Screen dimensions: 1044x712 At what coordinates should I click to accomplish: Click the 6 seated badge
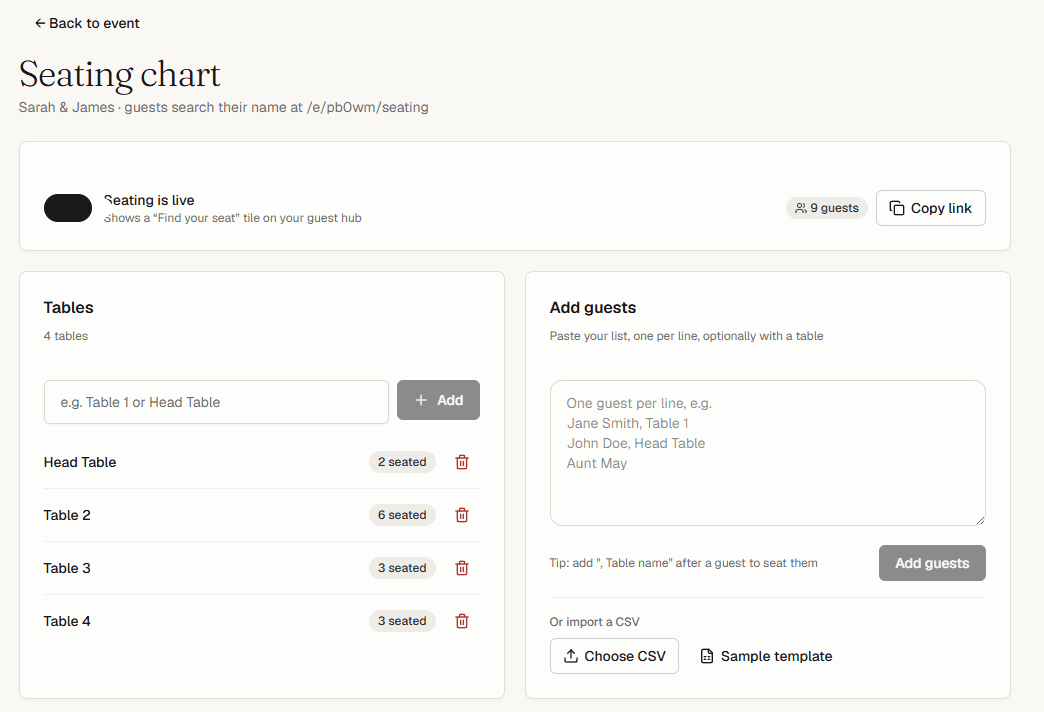coord(402,515)
